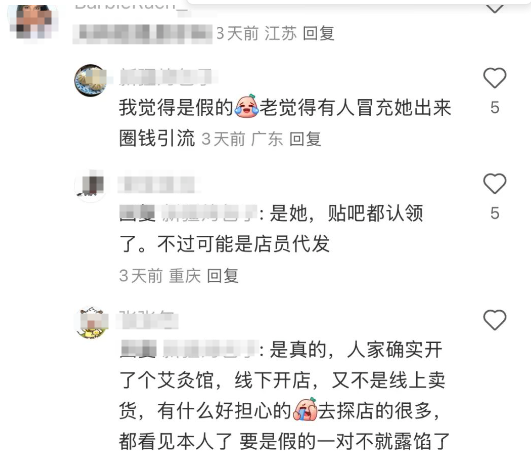The image size is (531, 471).
Task: Open the blurred username above 是她 reply
Action: pyautogui.click(x=157, y=185)
